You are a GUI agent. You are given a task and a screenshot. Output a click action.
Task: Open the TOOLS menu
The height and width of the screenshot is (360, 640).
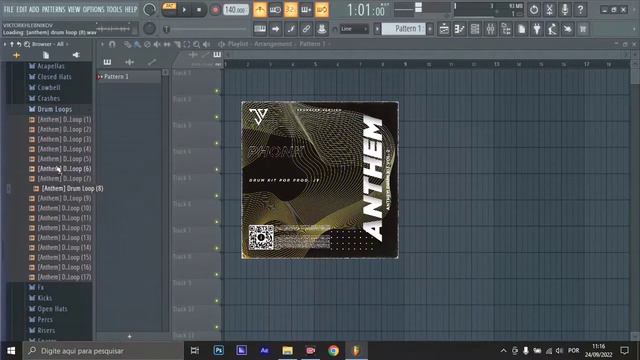(114, 9)
